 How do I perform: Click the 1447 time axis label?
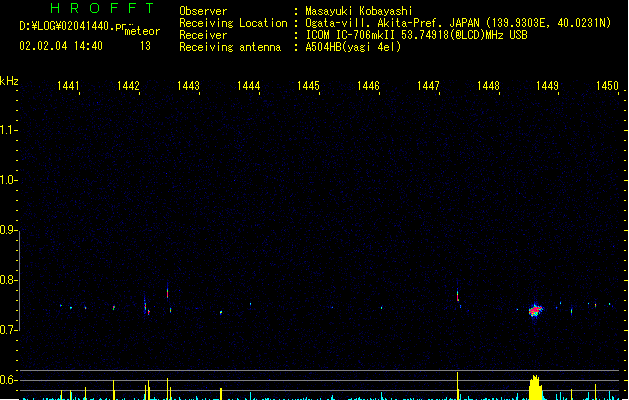tap(428, 86)
